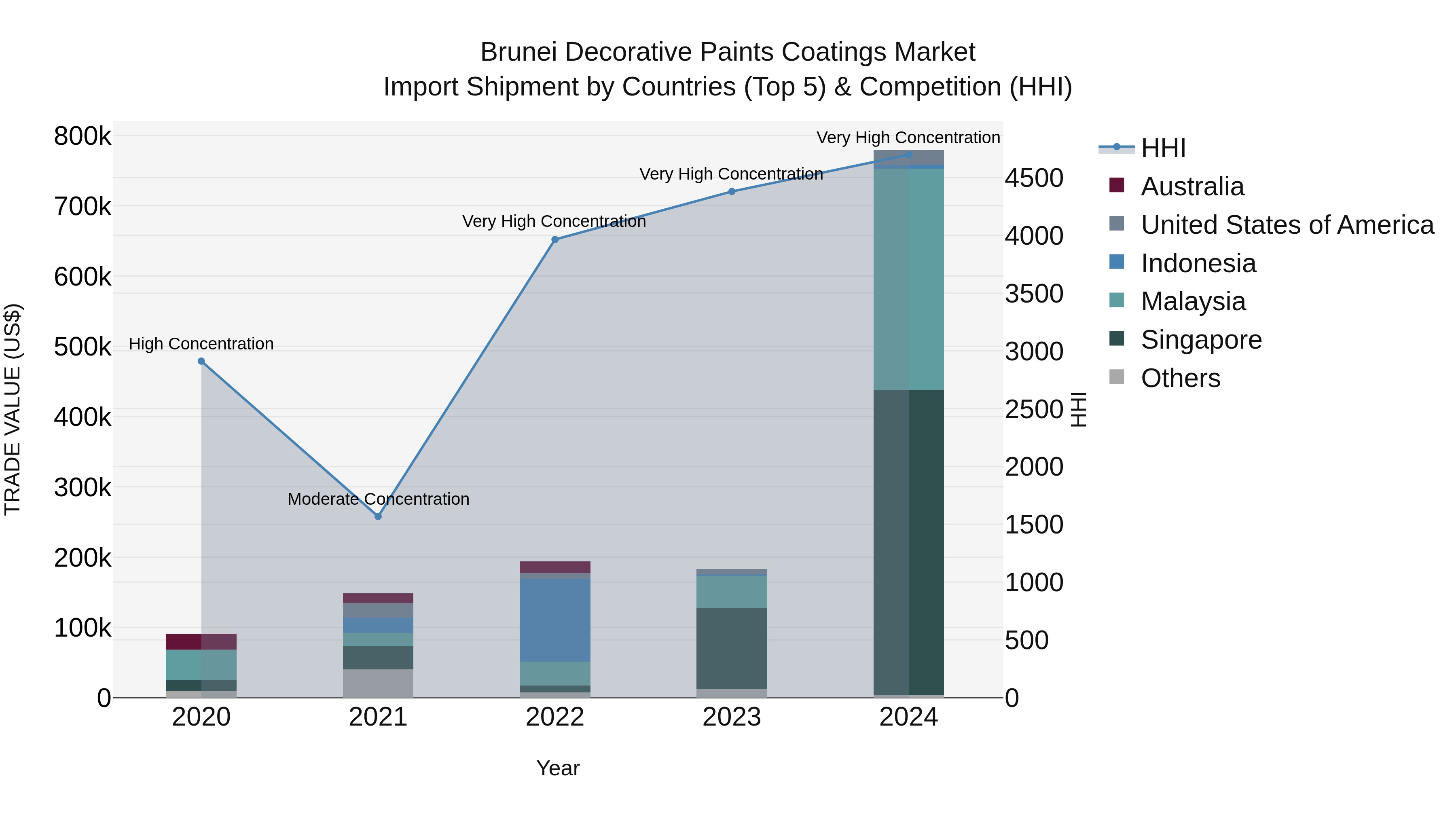This screenshot has width=1456, height=819.
Task: Click the 2022 Australia bar segment
Action: tap(555, 567)
